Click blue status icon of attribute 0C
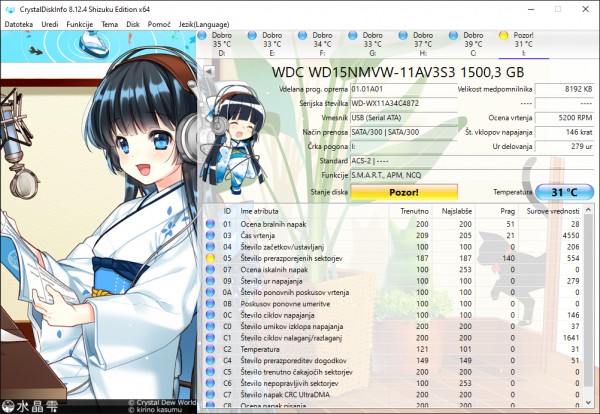 click(x=210, y=315)
